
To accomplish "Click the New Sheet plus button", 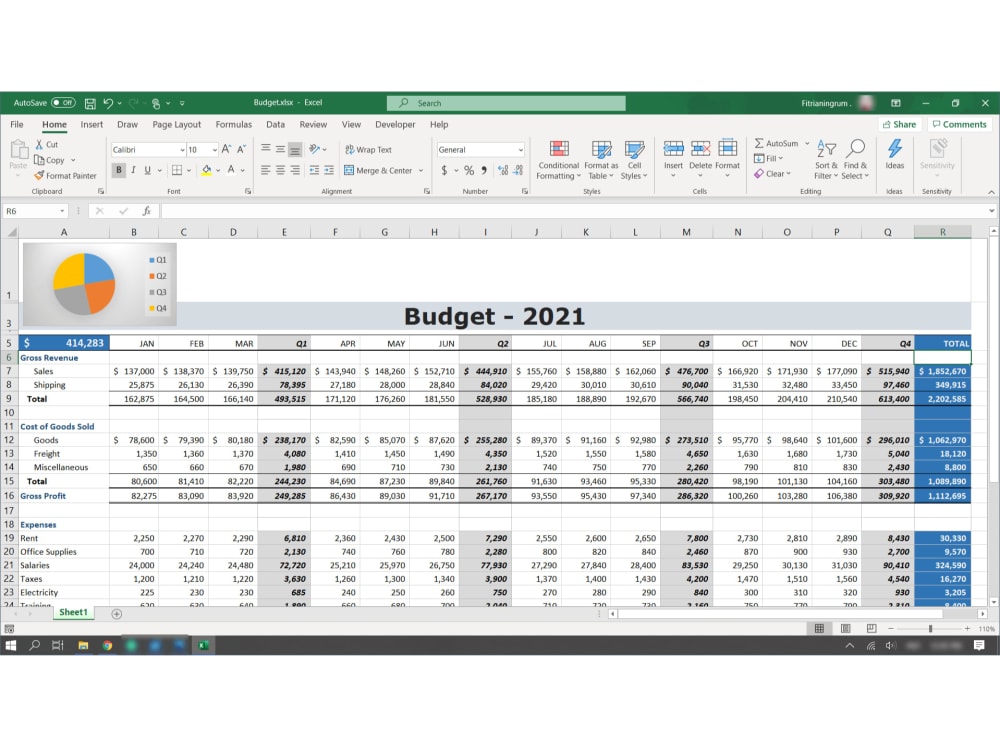I will tap(117, 614).
